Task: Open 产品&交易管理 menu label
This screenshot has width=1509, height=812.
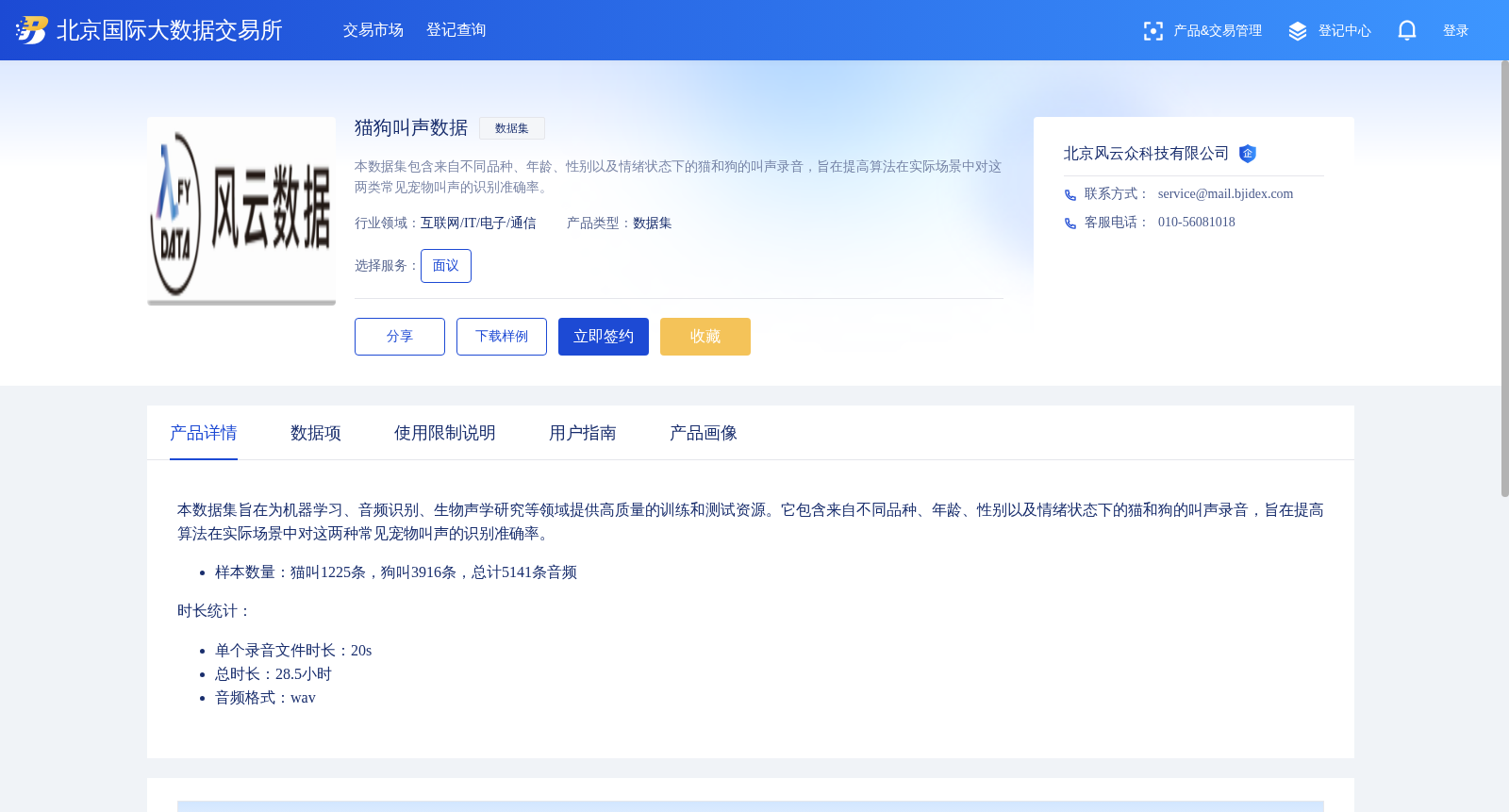Action: 1218,31
